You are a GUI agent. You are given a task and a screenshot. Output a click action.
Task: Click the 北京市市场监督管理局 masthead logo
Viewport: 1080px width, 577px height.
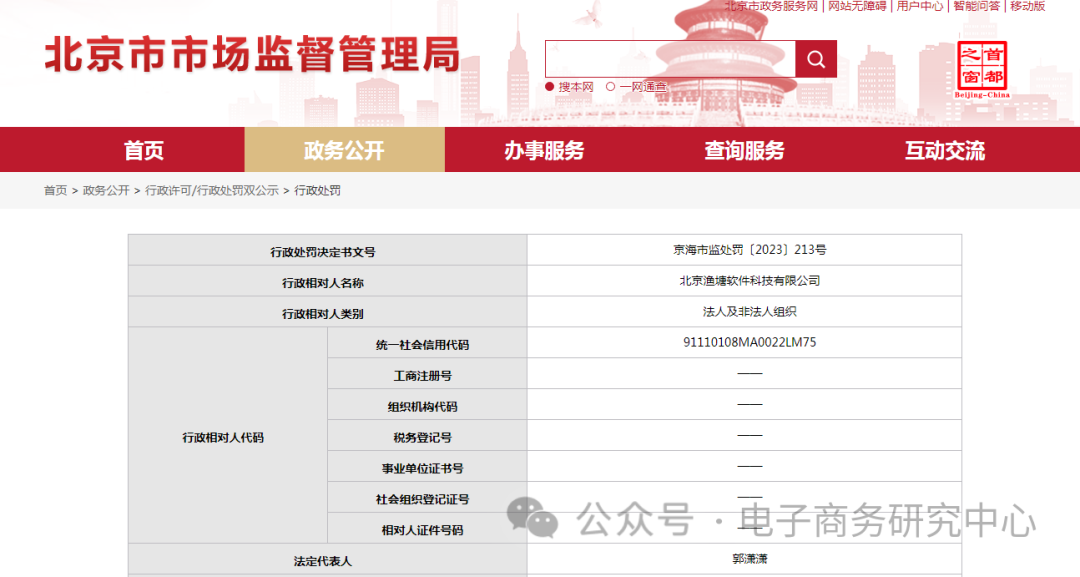point(250,57)
